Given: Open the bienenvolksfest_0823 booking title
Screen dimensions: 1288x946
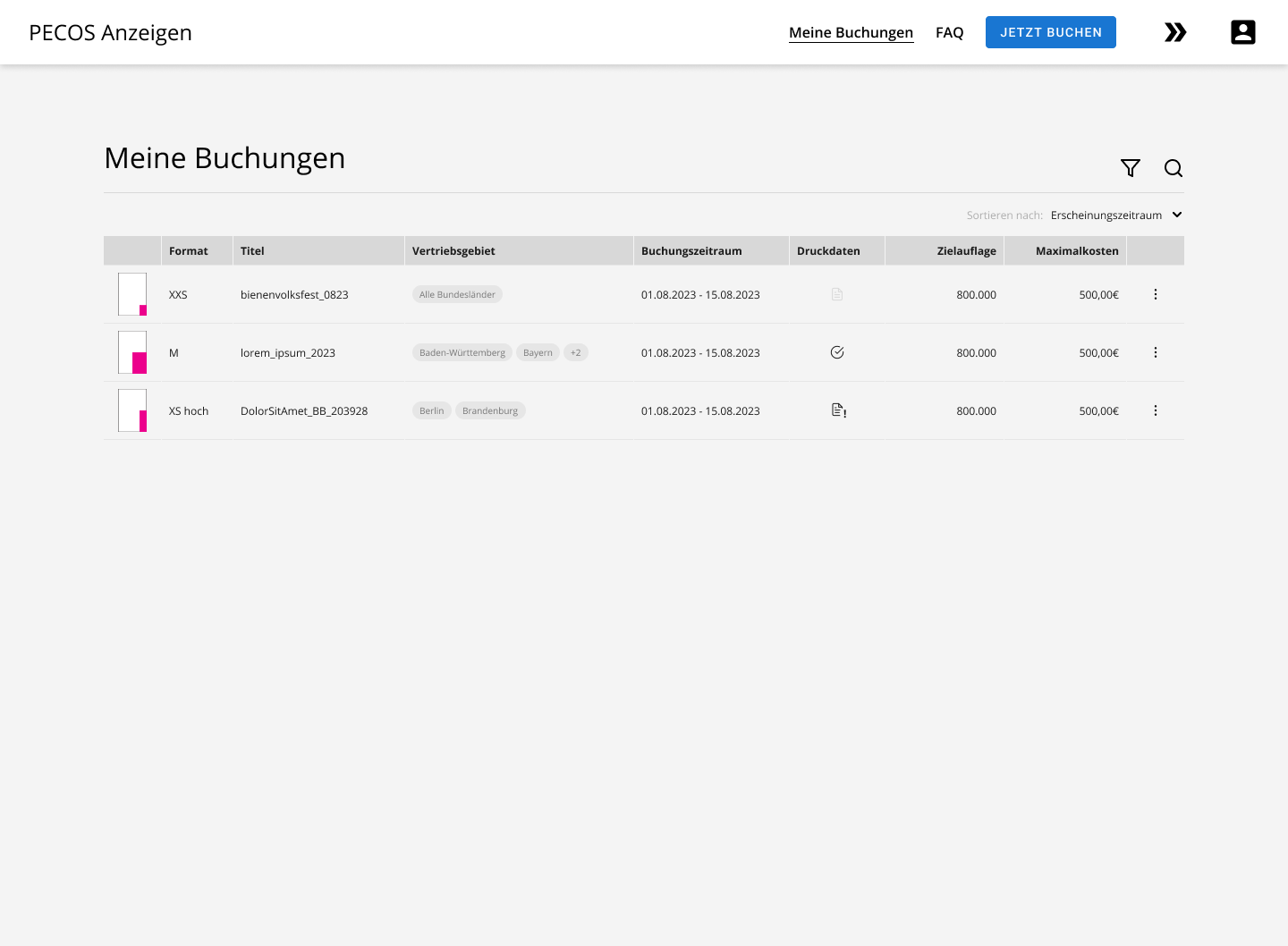Looking at the screenshot, I should pyautogui.click(x=294, y=294).
